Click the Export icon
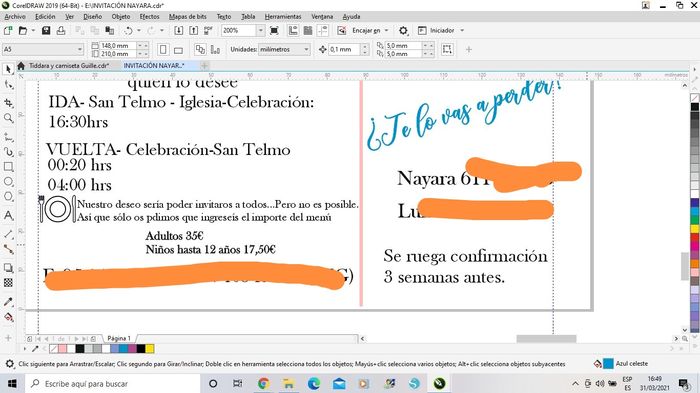The width and height of the screenshot is (700, 393). coord(193,30)
